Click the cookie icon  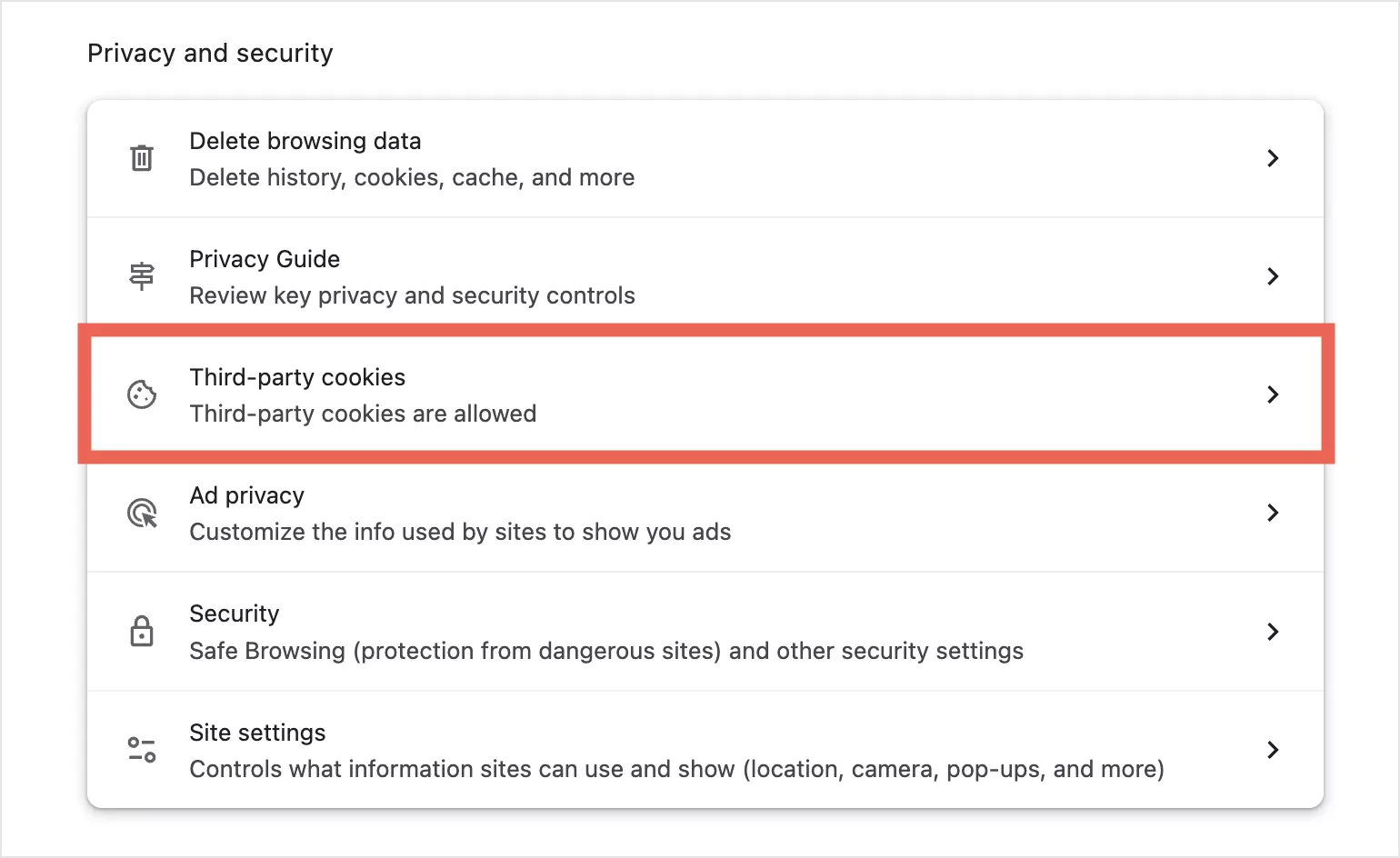click(x=142, y=394)
